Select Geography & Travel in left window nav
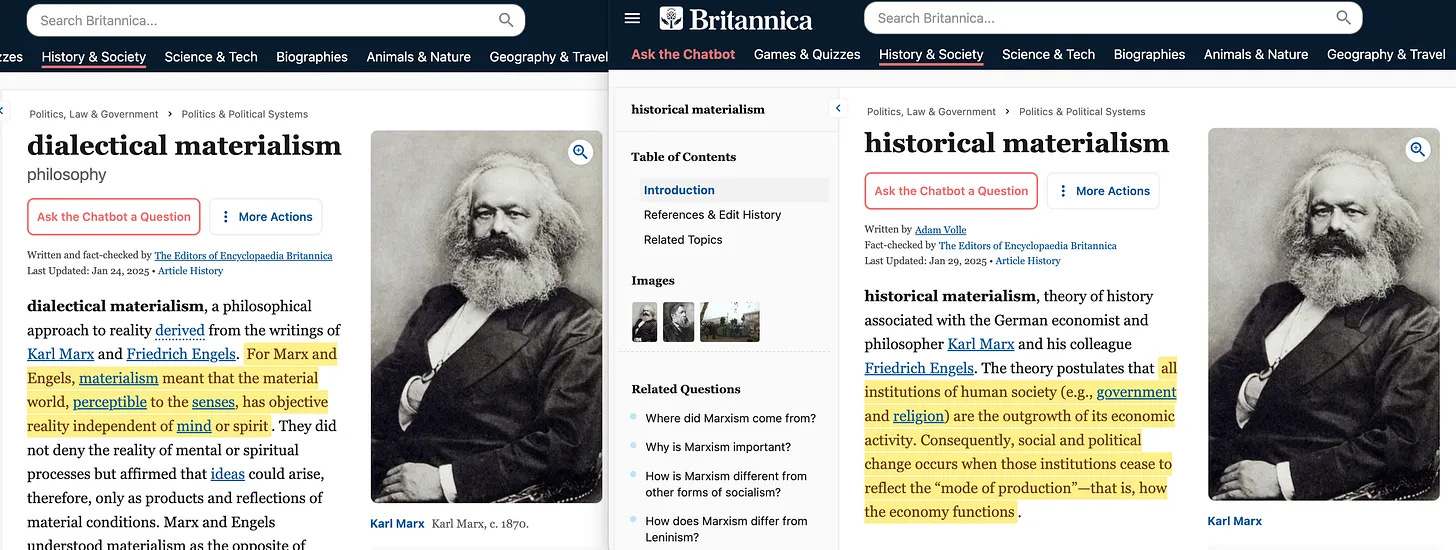Viewport: 1456px width, 550px height. [x=549, y=57]
